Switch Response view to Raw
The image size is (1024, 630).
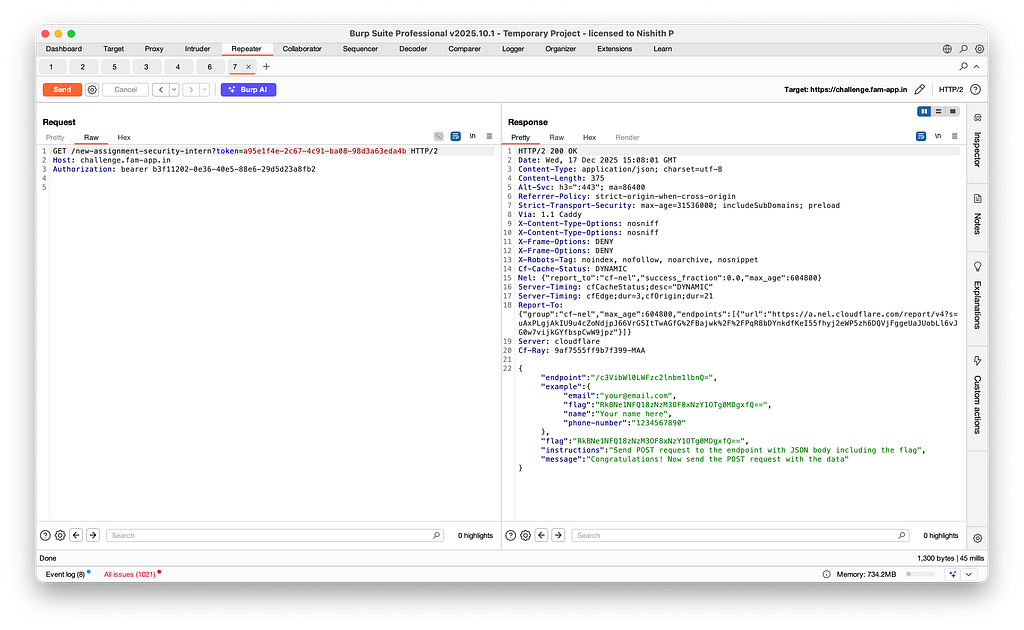pyautogui.click(x=556, y=137)
